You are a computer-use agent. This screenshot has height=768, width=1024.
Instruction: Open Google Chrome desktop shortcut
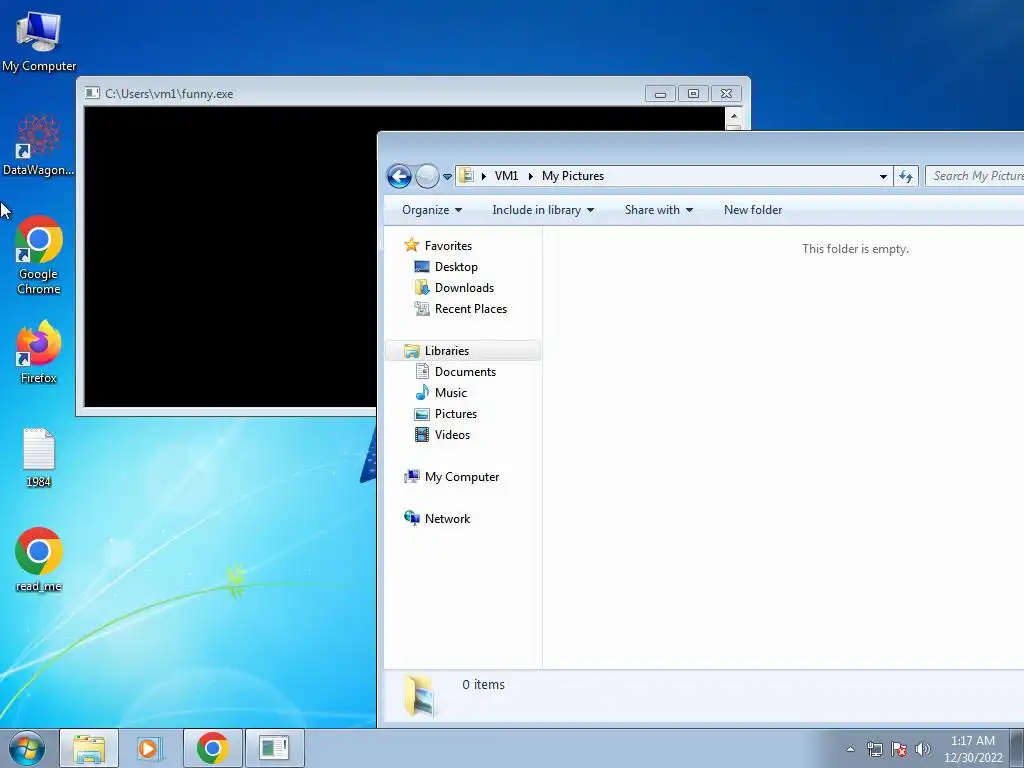(x=39, y=255)
